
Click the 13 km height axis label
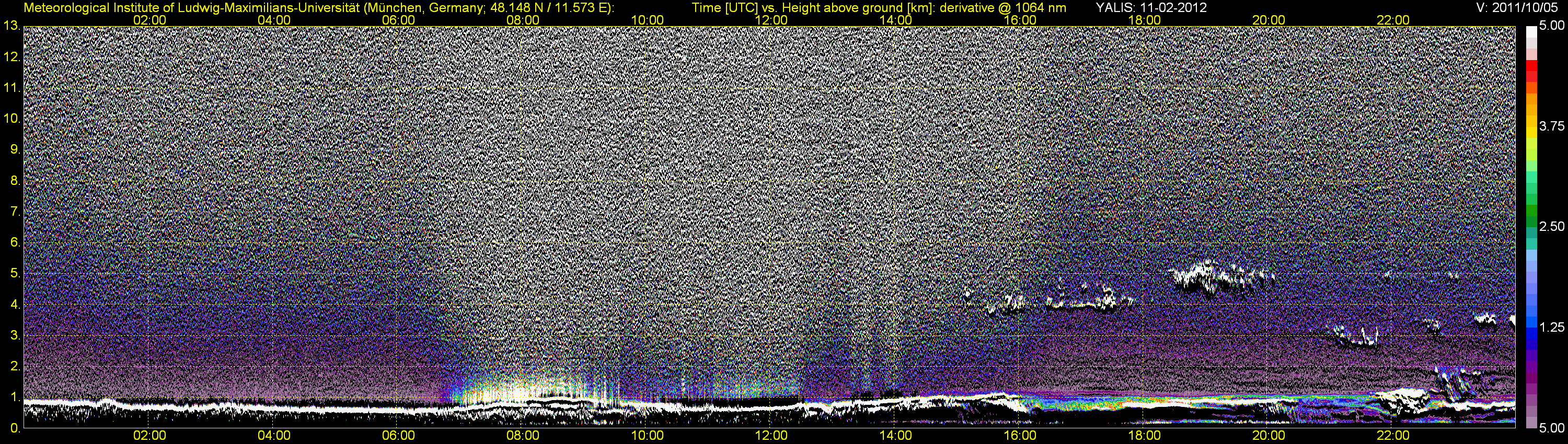(x=11, y=26)
